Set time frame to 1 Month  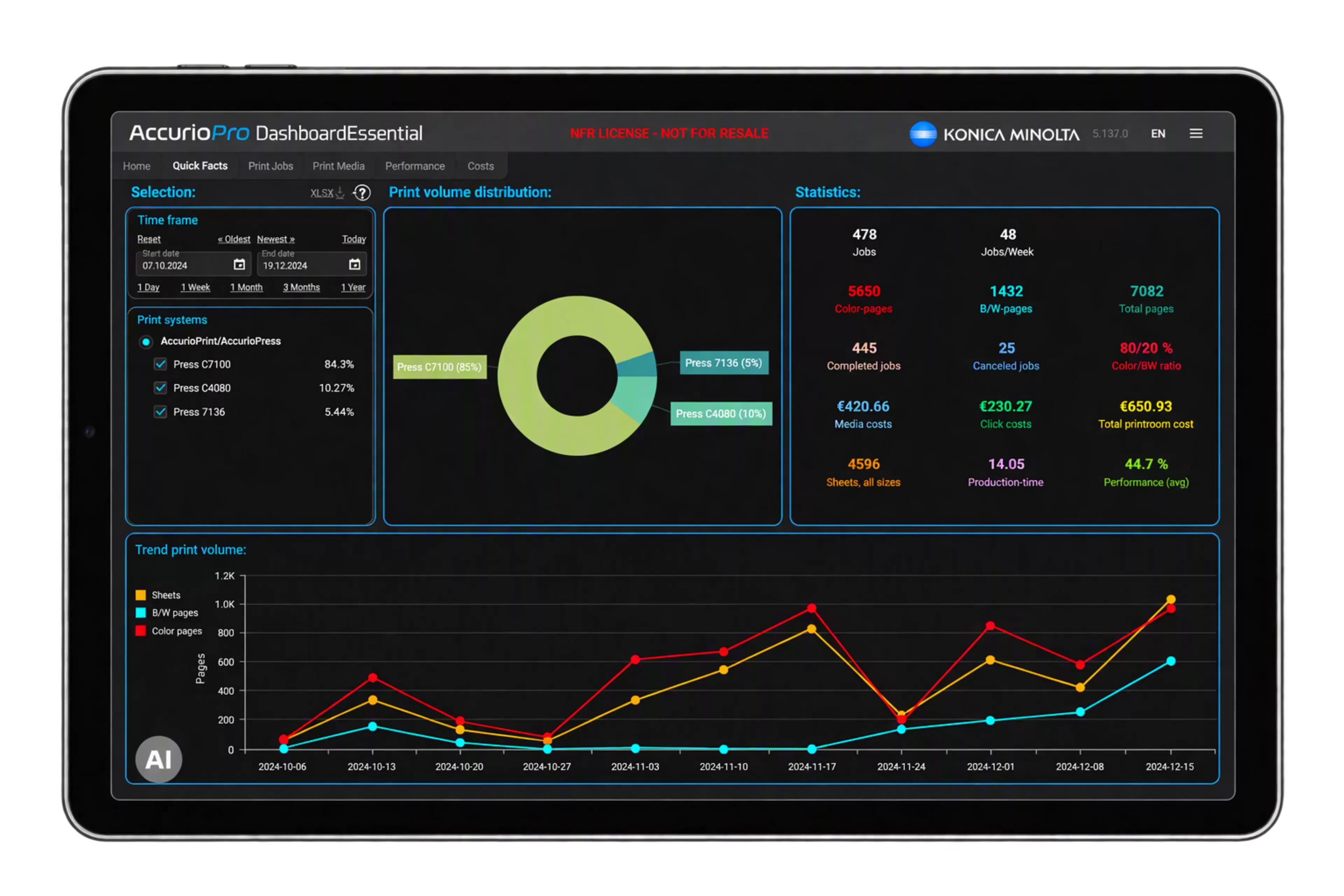point(246,287)
